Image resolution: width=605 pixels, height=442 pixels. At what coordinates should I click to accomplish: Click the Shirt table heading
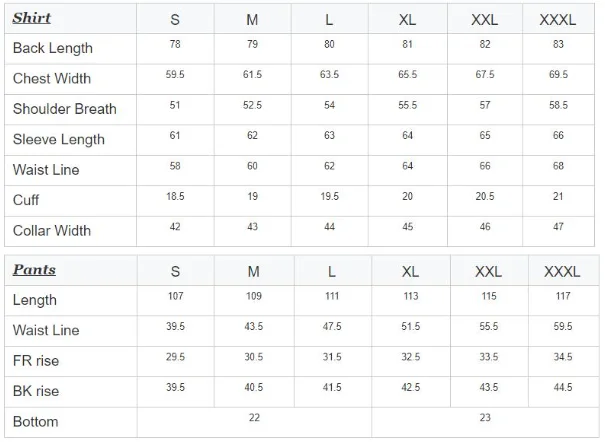(x=32, y=18)
